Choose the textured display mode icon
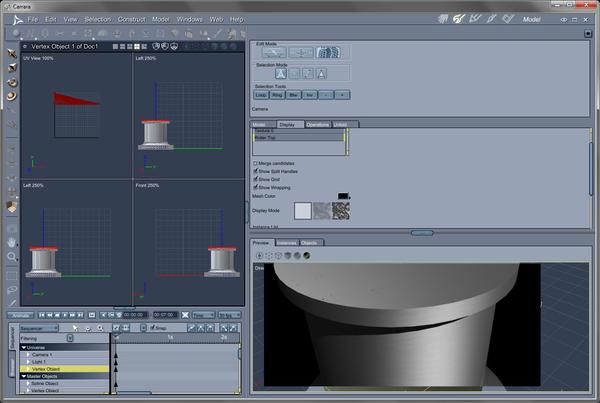 pyautogui.click(x=341, y=210)
